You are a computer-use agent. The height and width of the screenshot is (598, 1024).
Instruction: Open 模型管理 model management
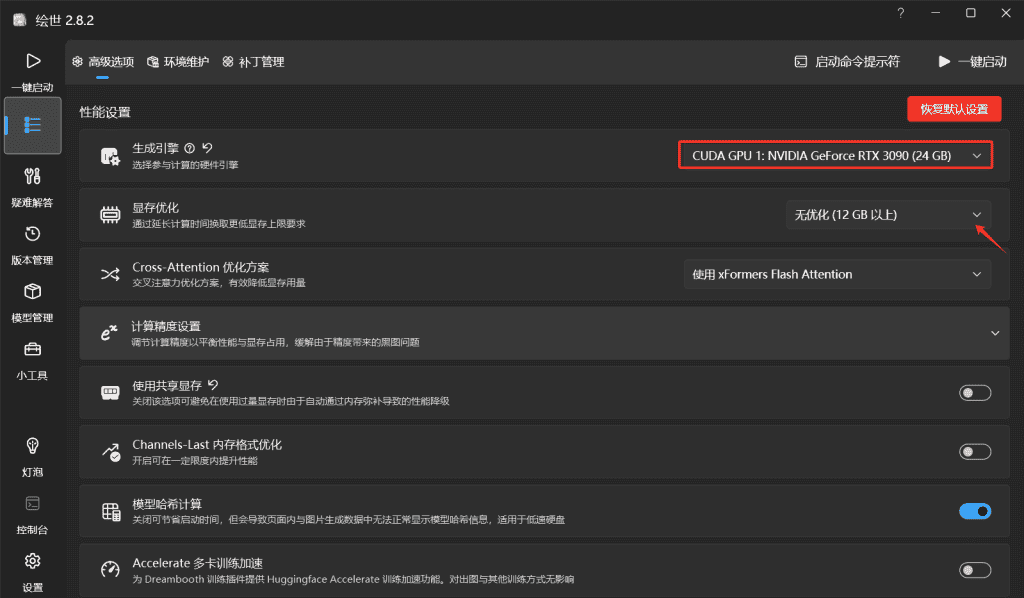point(32,301)
